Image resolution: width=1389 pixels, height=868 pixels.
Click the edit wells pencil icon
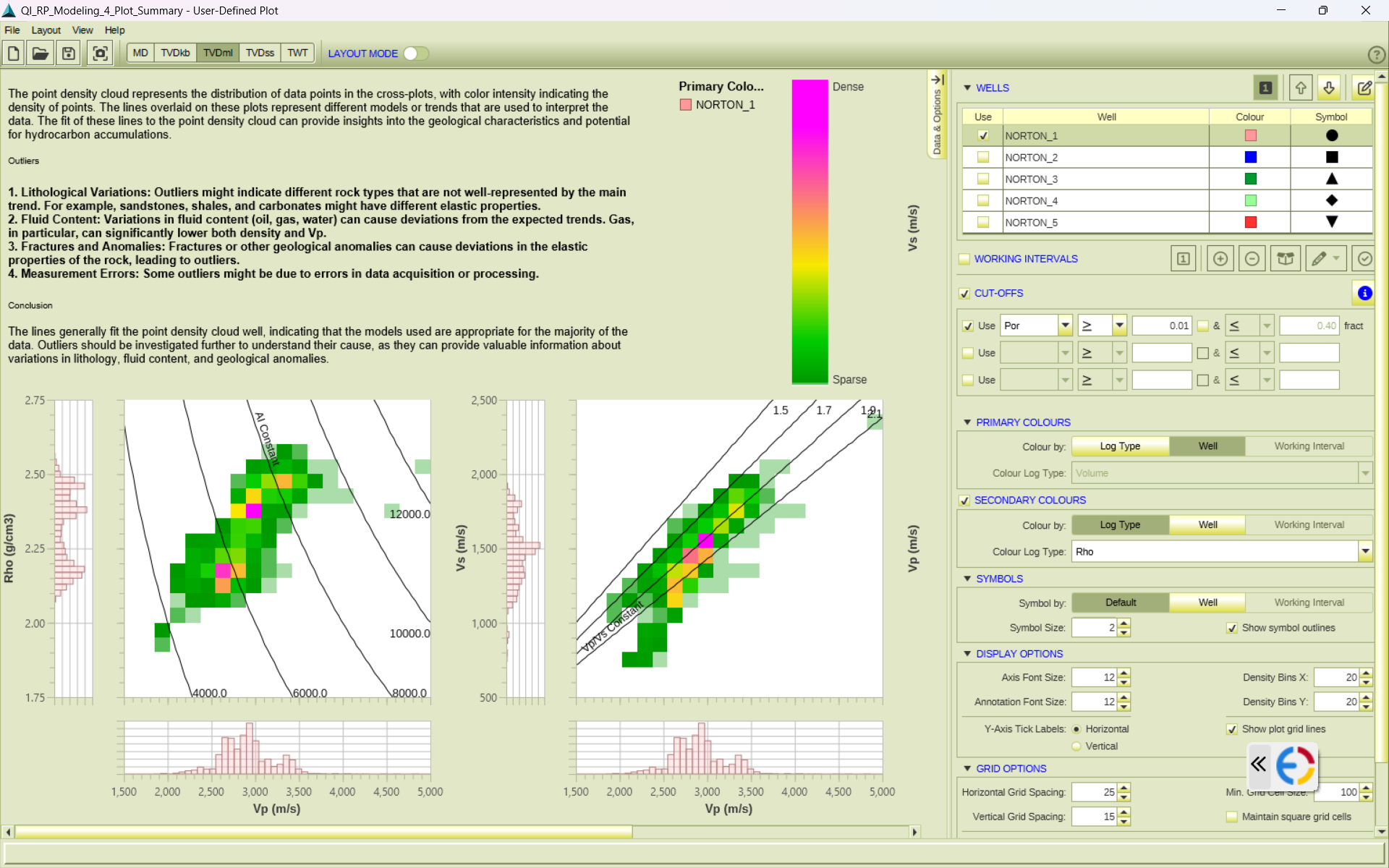tap(1364, 88)
